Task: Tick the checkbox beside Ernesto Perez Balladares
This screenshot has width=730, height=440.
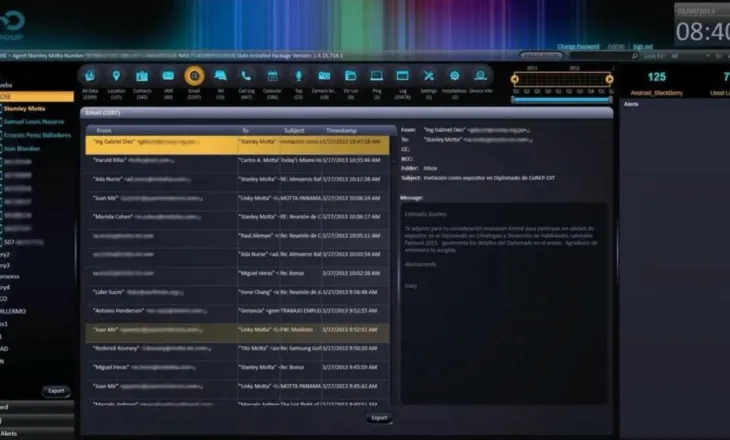Action: click(x=1, y=135)
